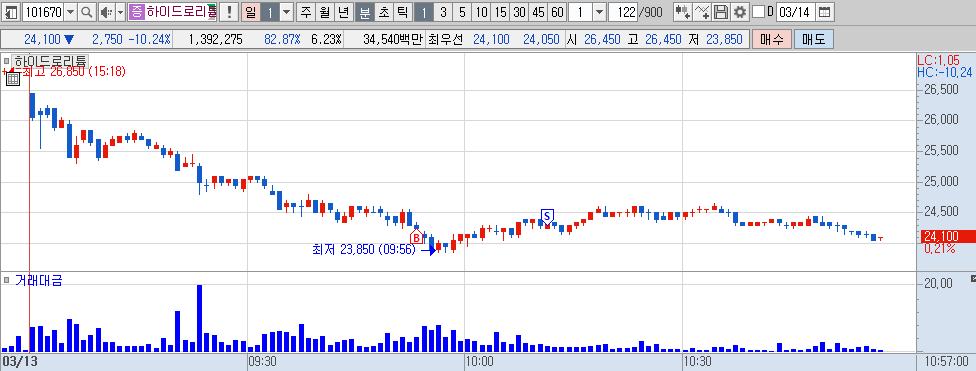This screenshot has height=371, width=976.
Task: Save the chart with the floppy disk icon
Action: pos(720,12)
